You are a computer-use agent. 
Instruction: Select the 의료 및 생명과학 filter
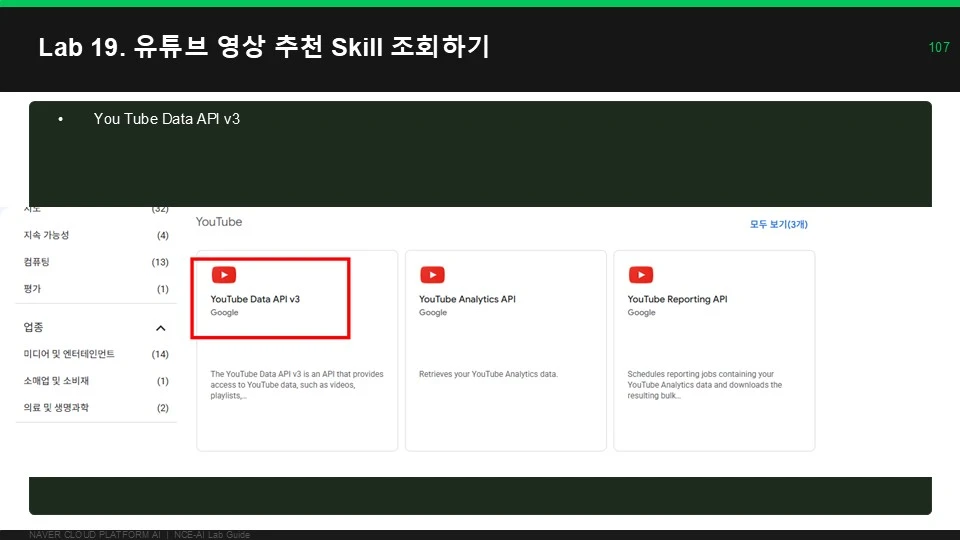click(x=56, y=408)
